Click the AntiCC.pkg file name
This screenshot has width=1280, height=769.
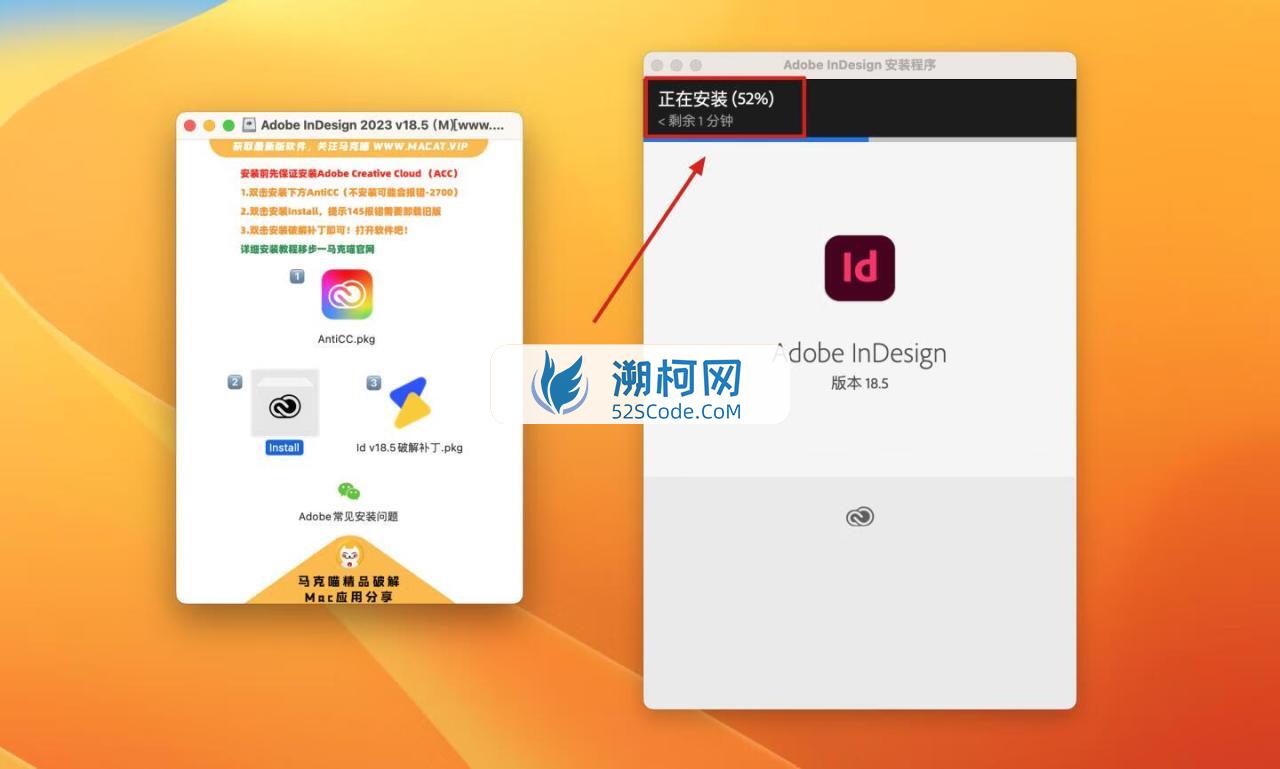[x=347, y=339]
